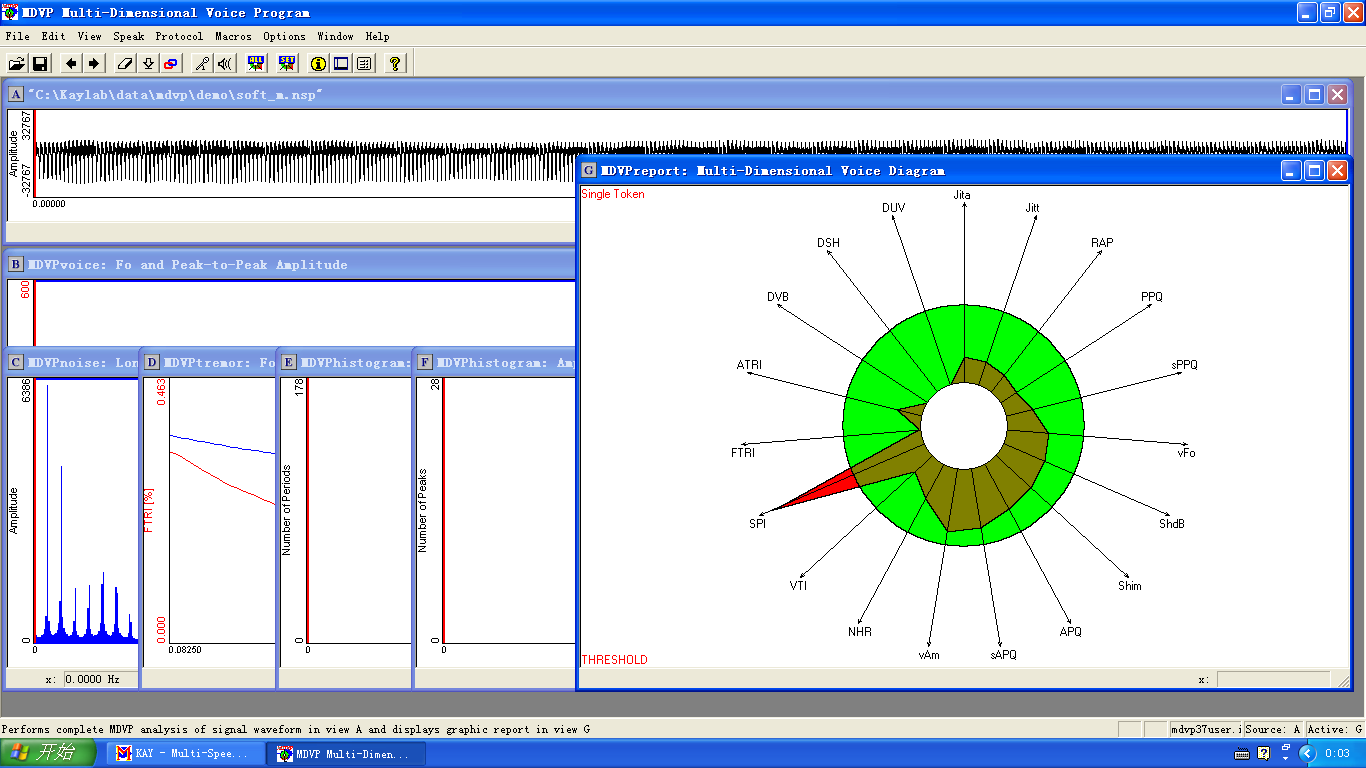Click the VTI parameter label
Viewport: 1366px width, 768px height.
coord(798,585)
